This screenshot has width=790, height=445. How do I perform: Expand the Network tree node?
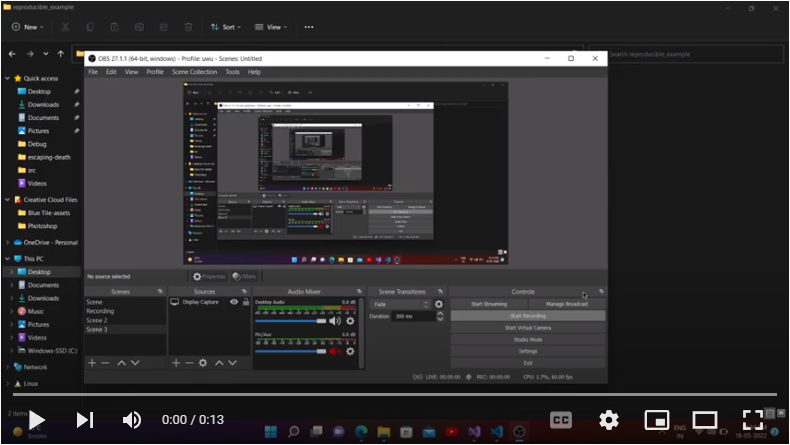click(8, 367)
